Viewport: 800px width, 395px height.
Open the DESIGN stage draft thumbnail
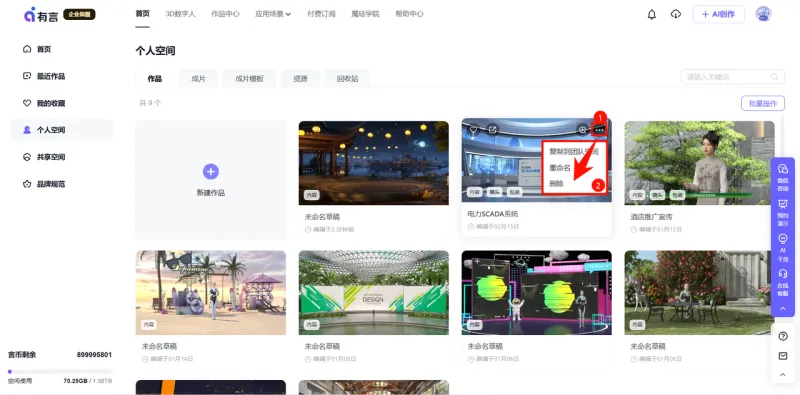coord(373,292)
